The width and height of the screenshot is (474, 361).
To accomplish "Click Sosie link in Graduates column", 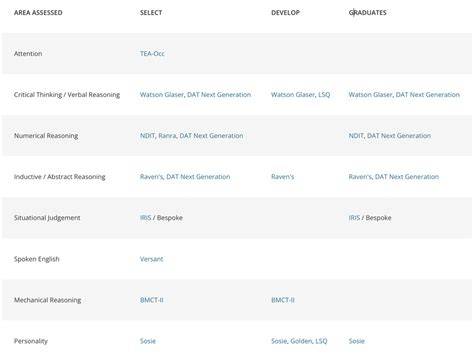I will 356,341.
